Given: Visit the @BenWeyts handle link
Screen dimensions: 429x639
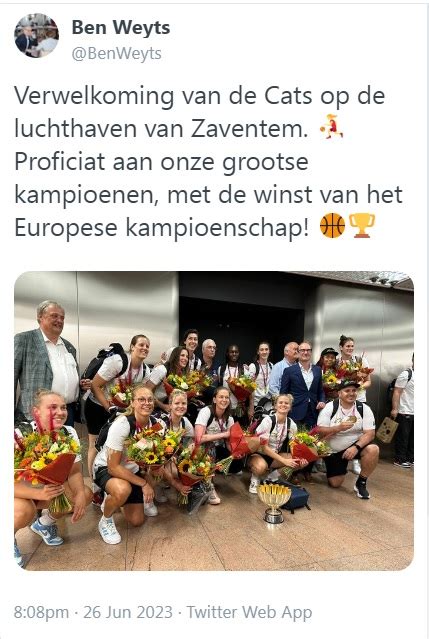Looking at the screenshot, I should 117,53.
